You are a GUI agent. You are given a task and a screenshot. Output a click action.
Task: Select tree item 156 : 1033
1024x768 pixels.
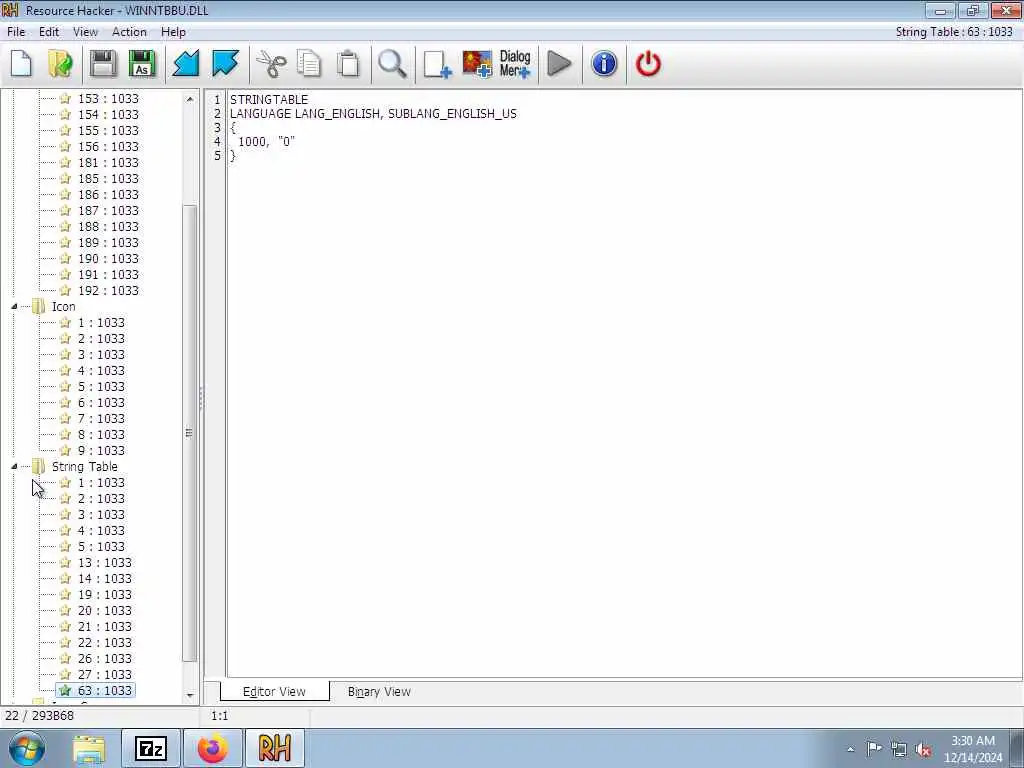(108, 147)
